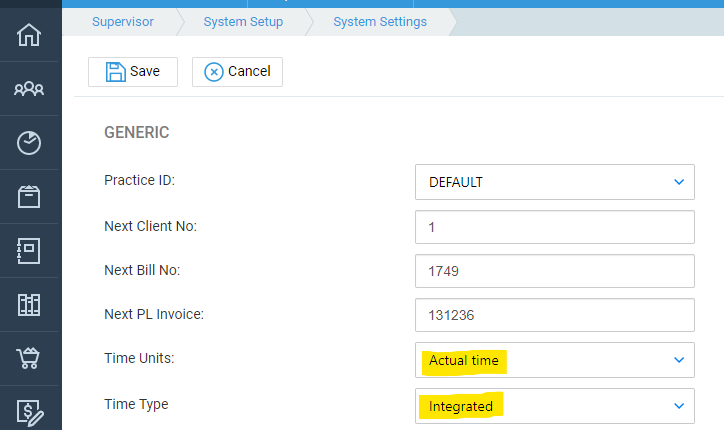Open the notebook icon in sidebar
Screen dimensions: 724x430
click(x=29, y=251)
